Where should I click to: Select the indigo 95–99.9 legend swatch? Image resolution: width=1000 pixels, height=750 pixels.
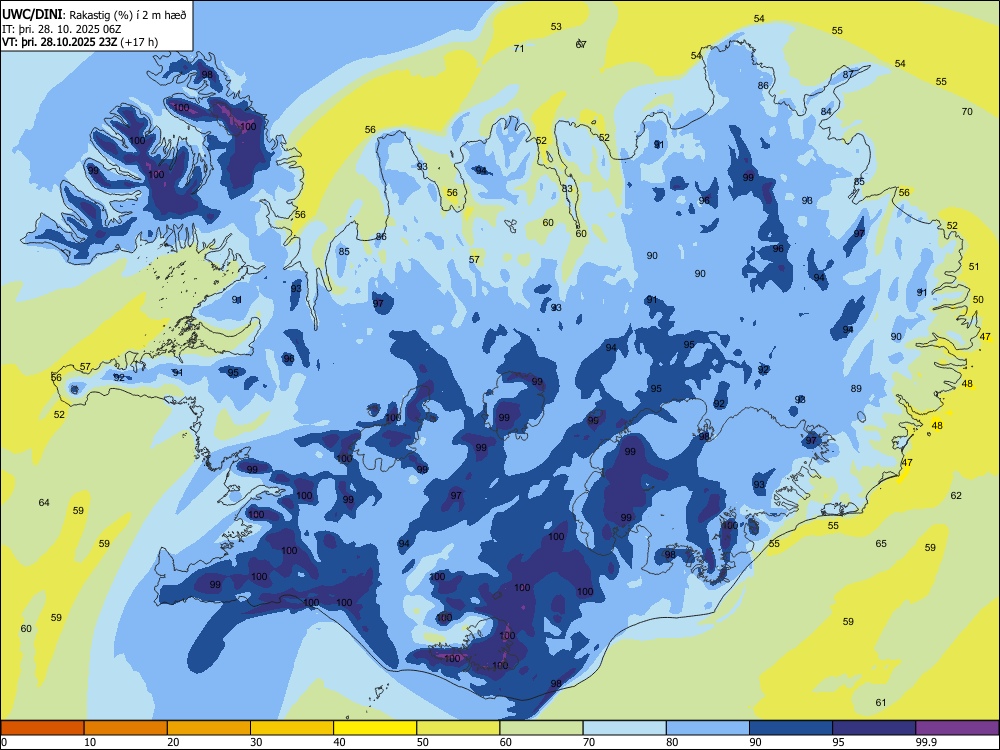[874, 728]
